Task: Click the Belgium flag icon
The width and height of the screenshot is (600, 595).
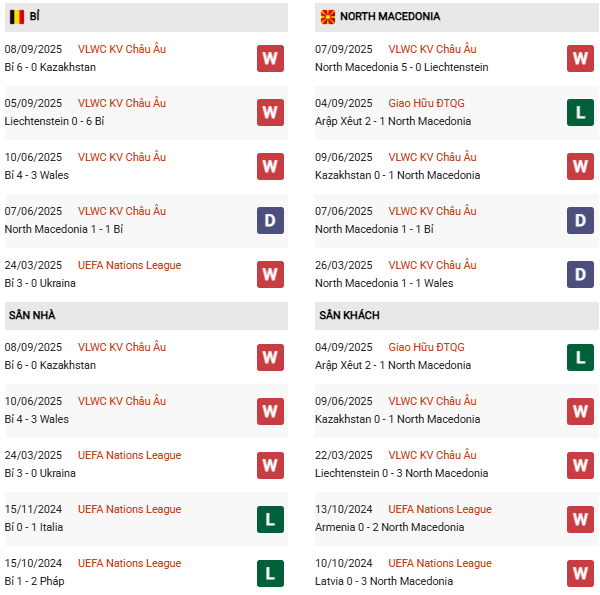Action: [x=17, y=17]
